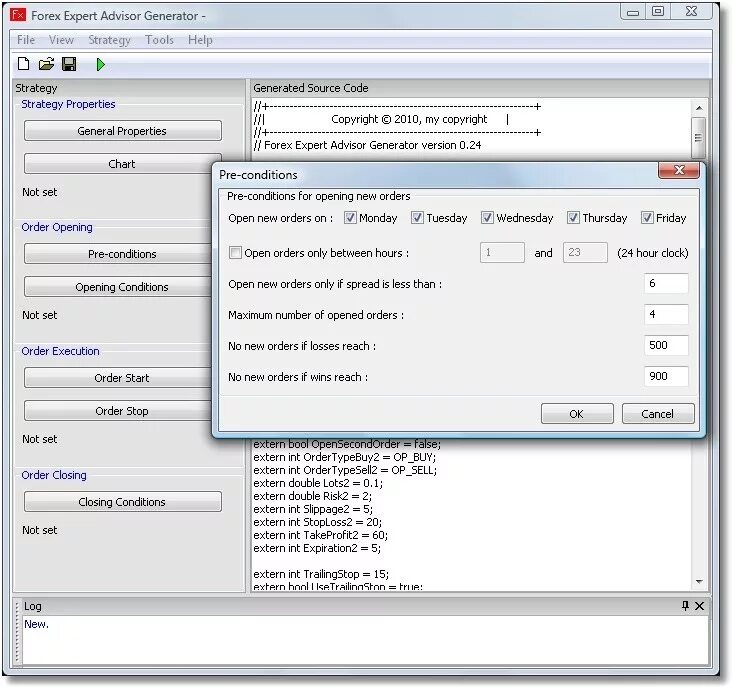Click the 'extern double Risk2 = 2;' line
This screenshot has width=734, height=690.
[x=312, y=496]
